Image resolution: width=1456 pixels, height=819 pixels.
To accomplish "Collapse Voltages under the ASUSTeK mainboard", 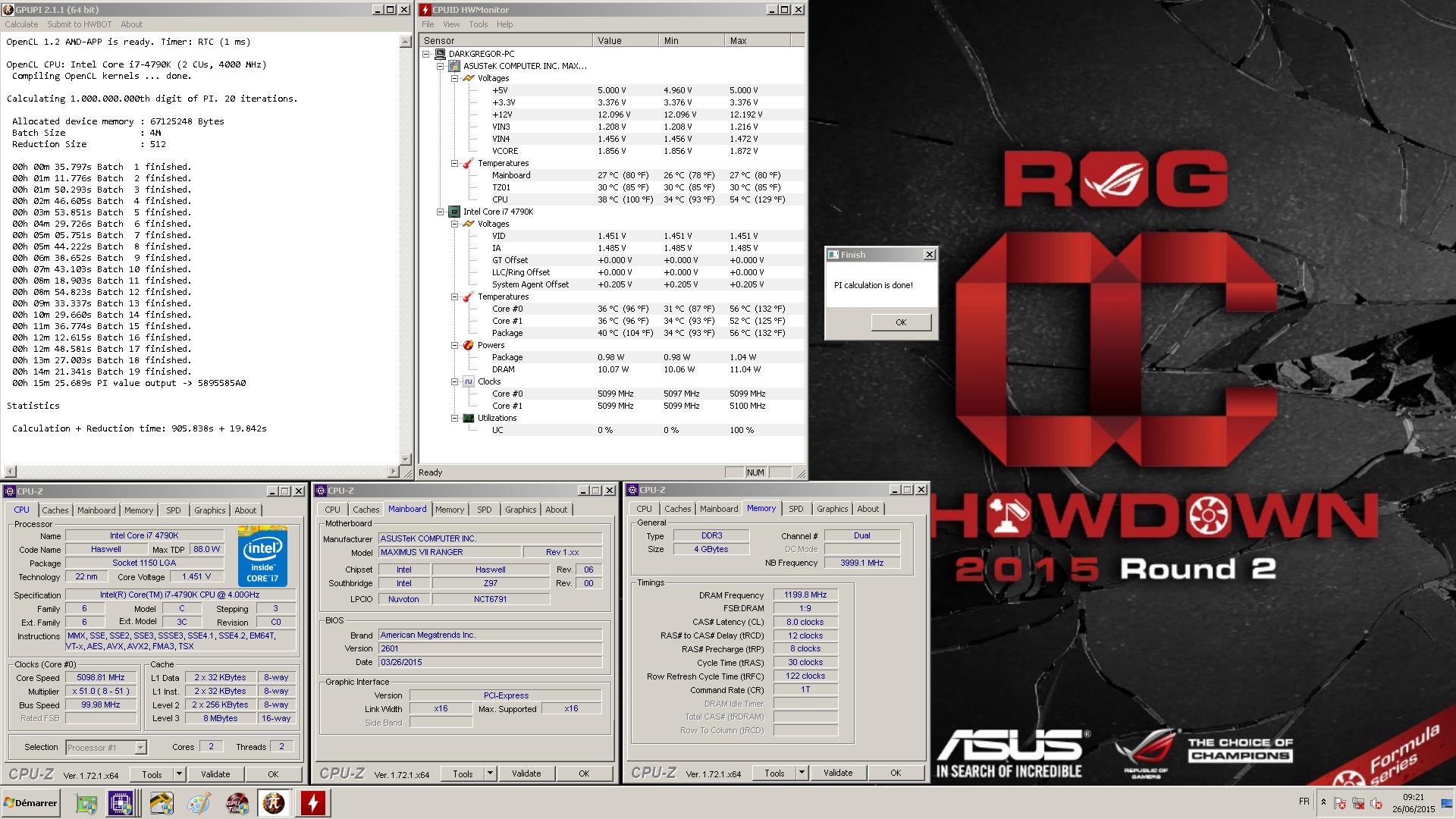I will 454,78.
